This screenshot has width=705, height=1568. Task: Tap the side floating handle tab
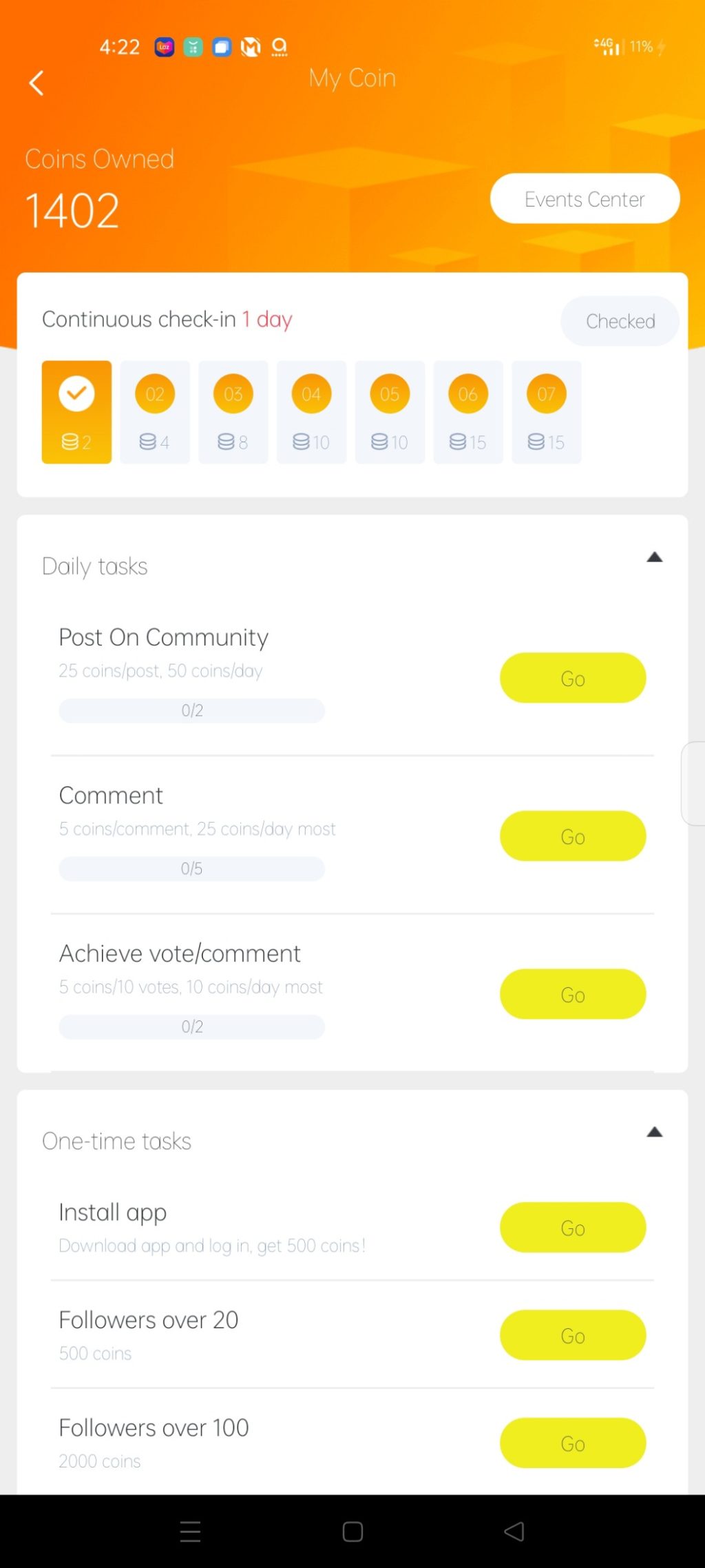pos(693,783)
